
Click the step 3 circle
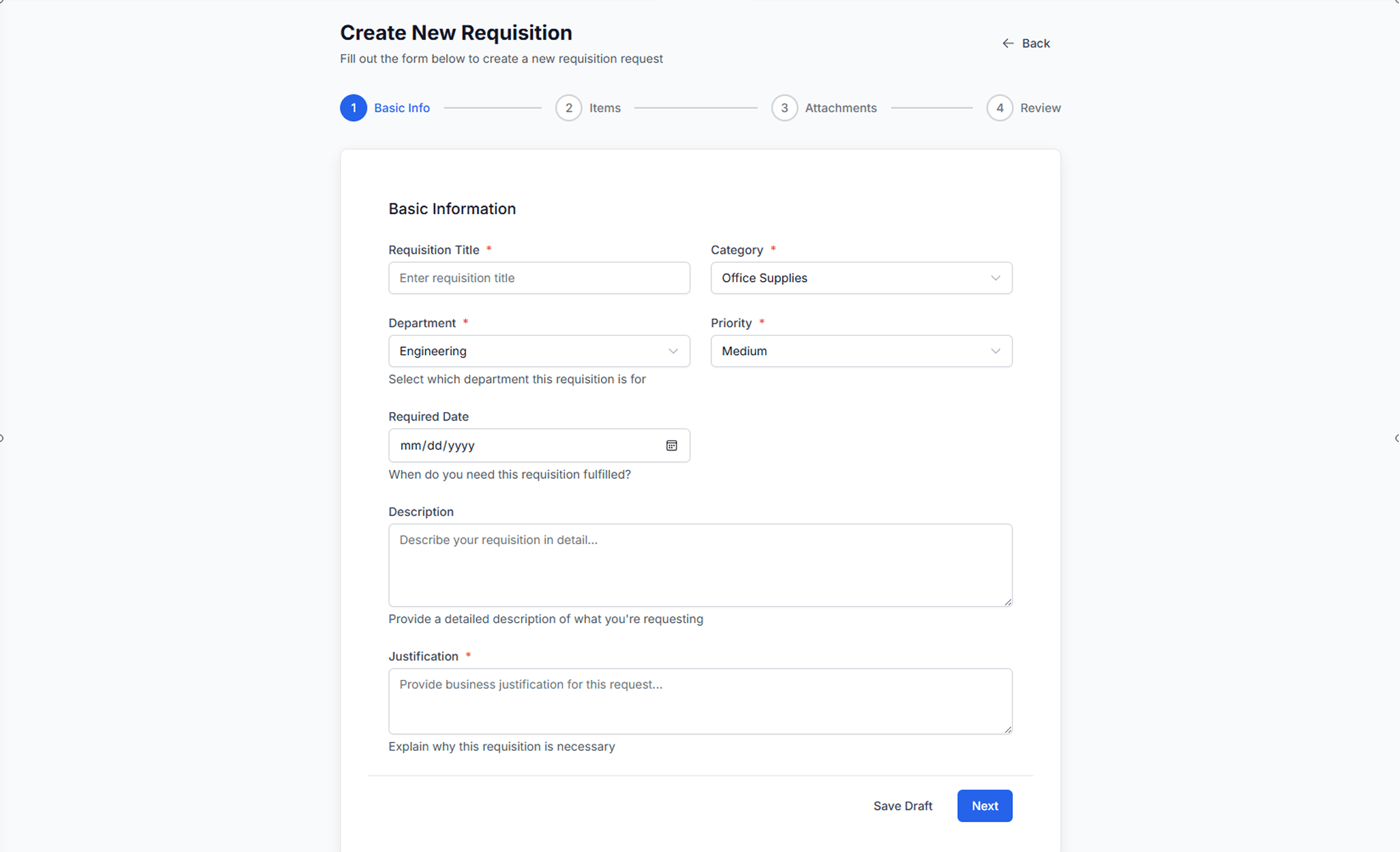pos(784,108)
